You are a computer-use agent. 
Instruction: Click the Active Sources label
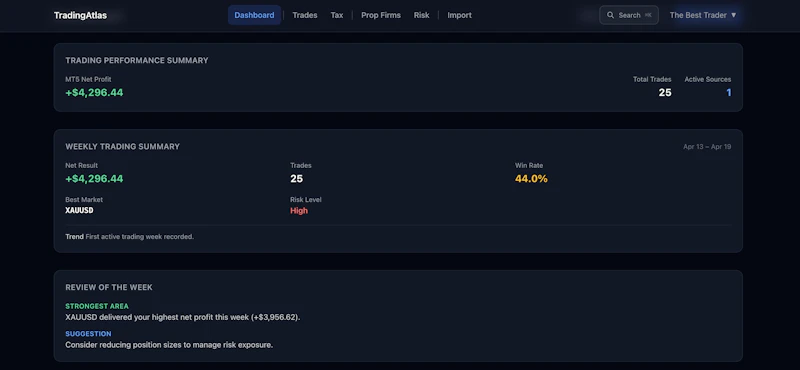click(x=708, y=80)
